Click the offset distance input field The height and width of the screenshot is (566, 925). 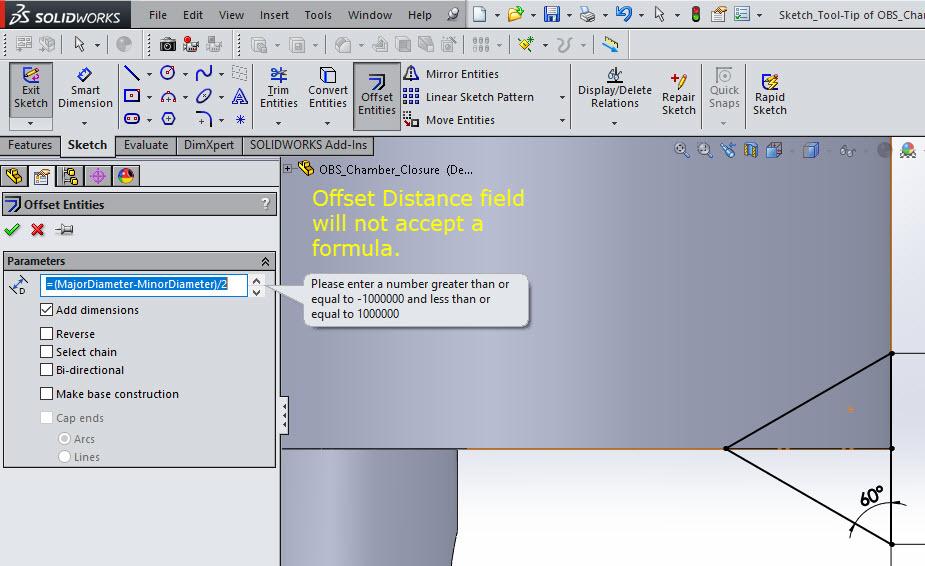144,284
